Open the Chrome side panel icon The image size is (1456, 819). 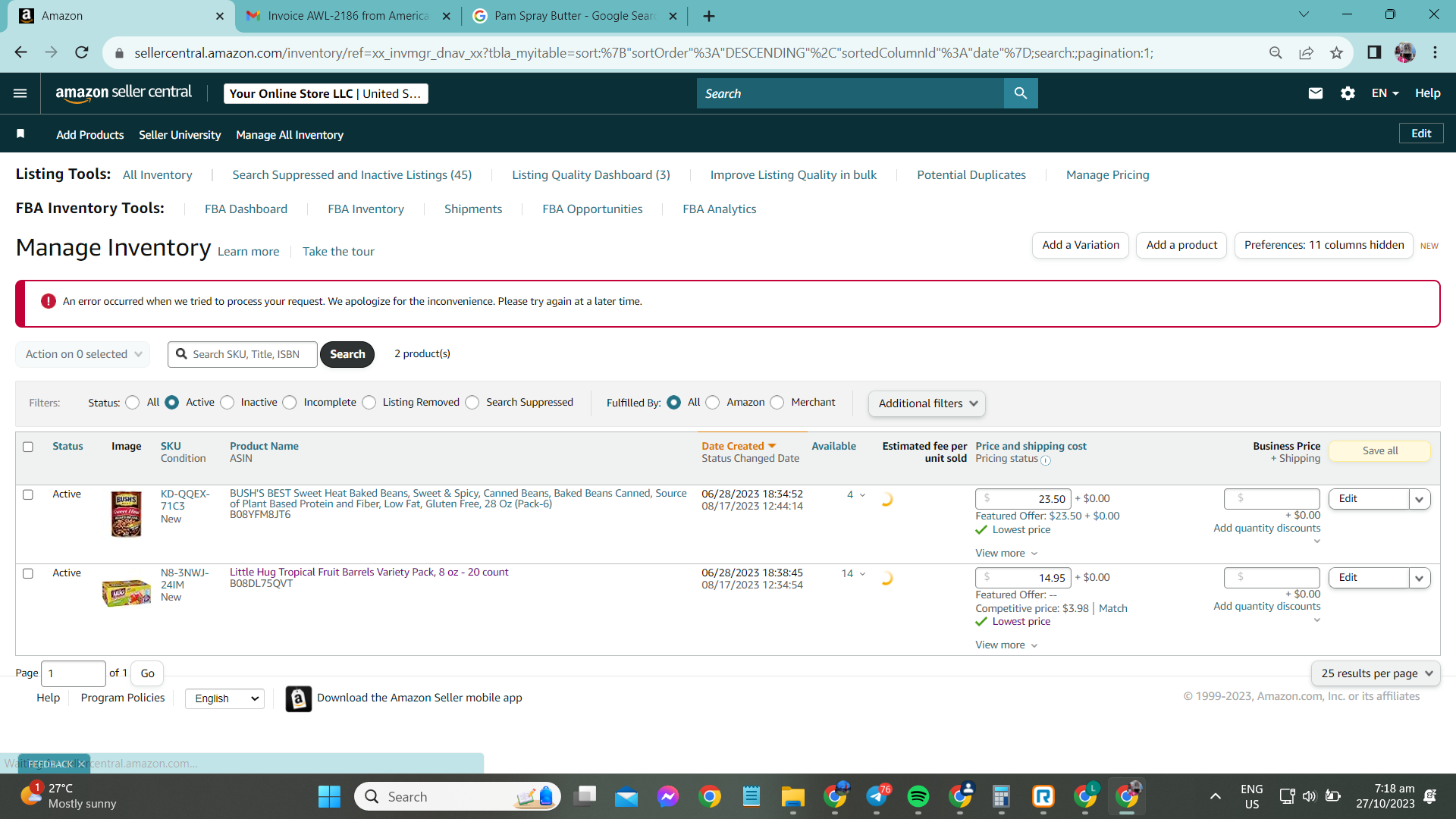tap(1374, 52)
